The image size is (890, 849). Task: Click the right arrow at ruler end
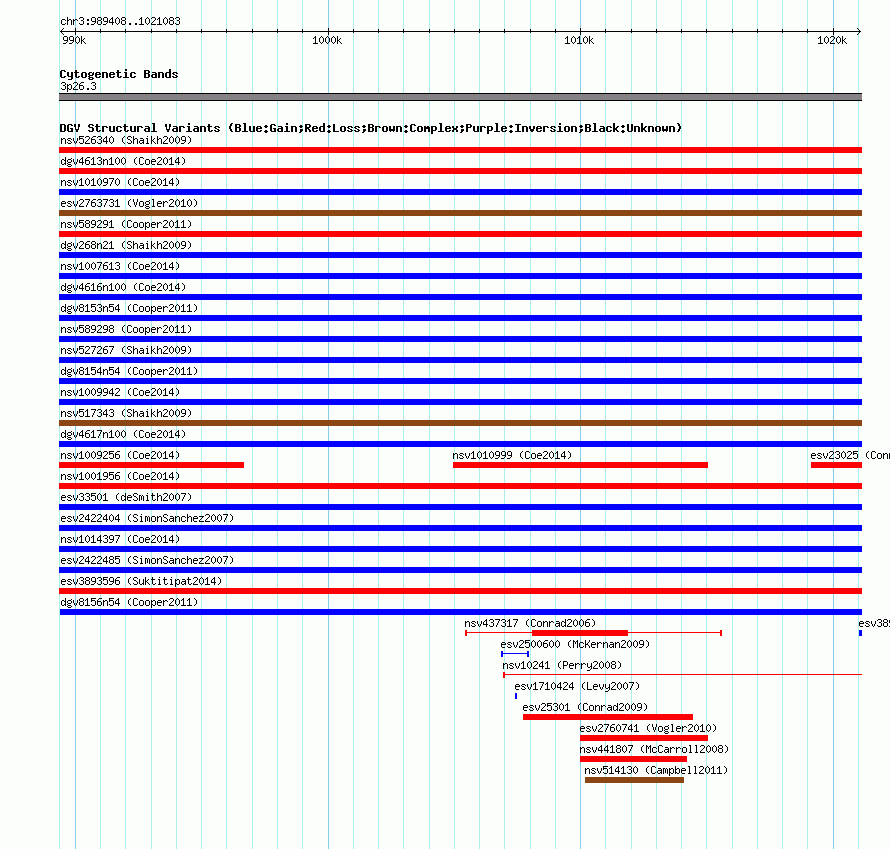859,31
